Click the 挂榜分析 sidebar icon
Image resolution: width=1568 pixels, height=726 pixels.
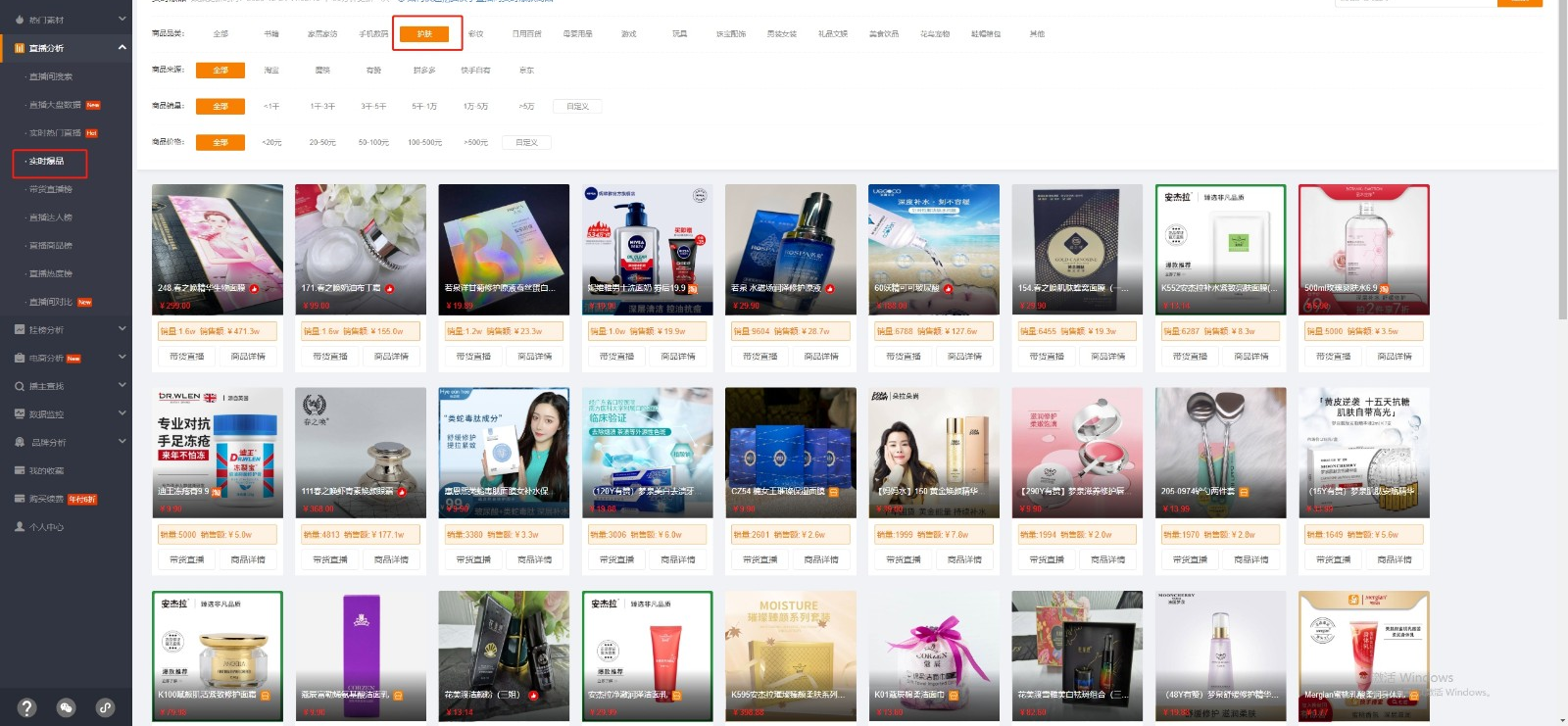point(20,329)
